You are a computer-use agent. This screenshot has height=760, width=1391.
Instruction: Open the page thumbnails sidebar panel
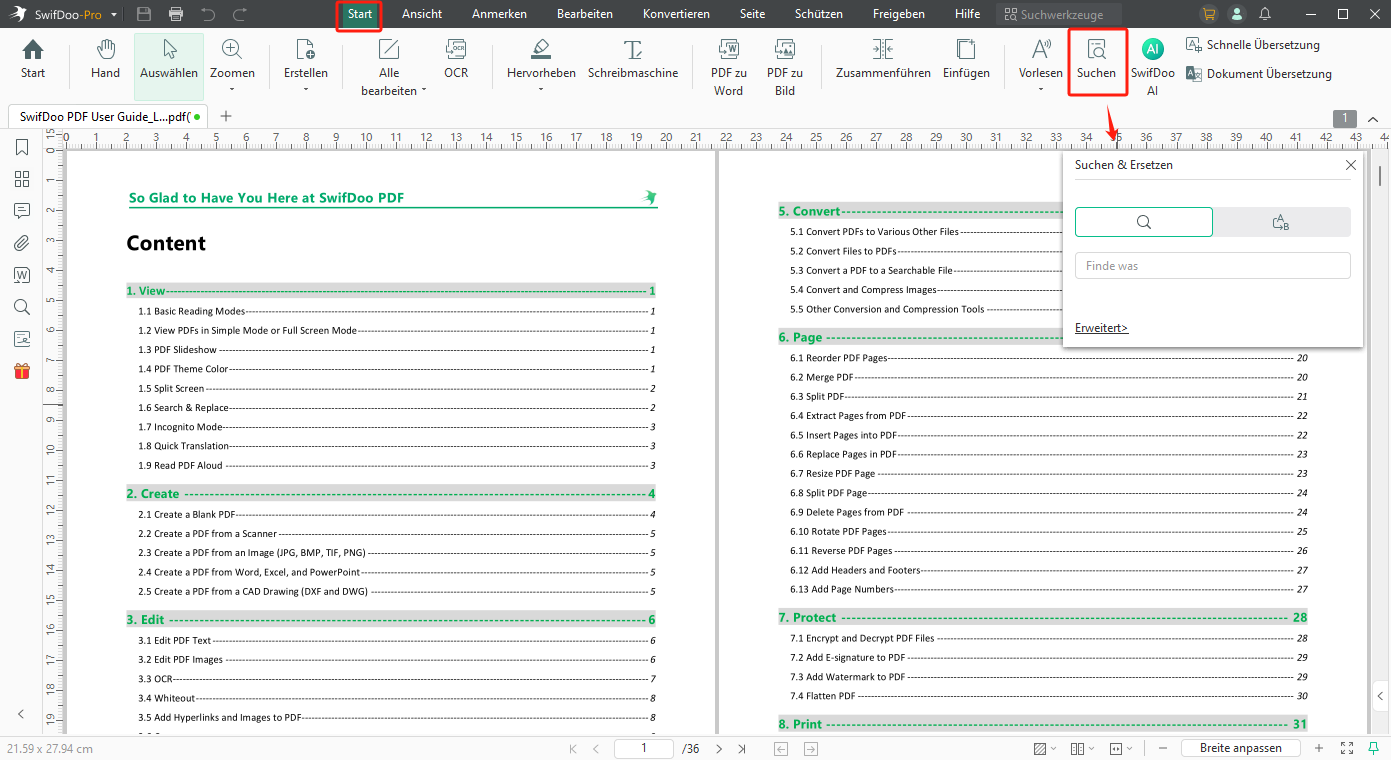tap(21, 179)
